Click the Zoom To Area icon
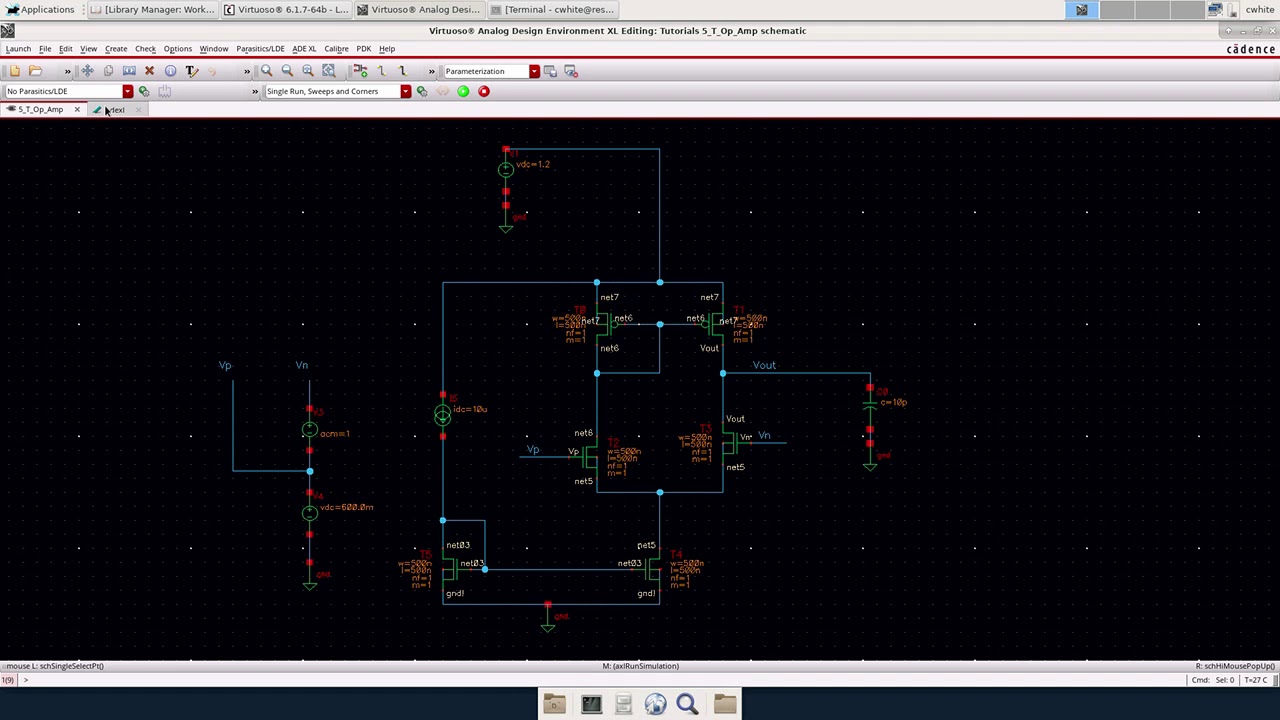1280x720 pixels. click(x=308, y=71)
